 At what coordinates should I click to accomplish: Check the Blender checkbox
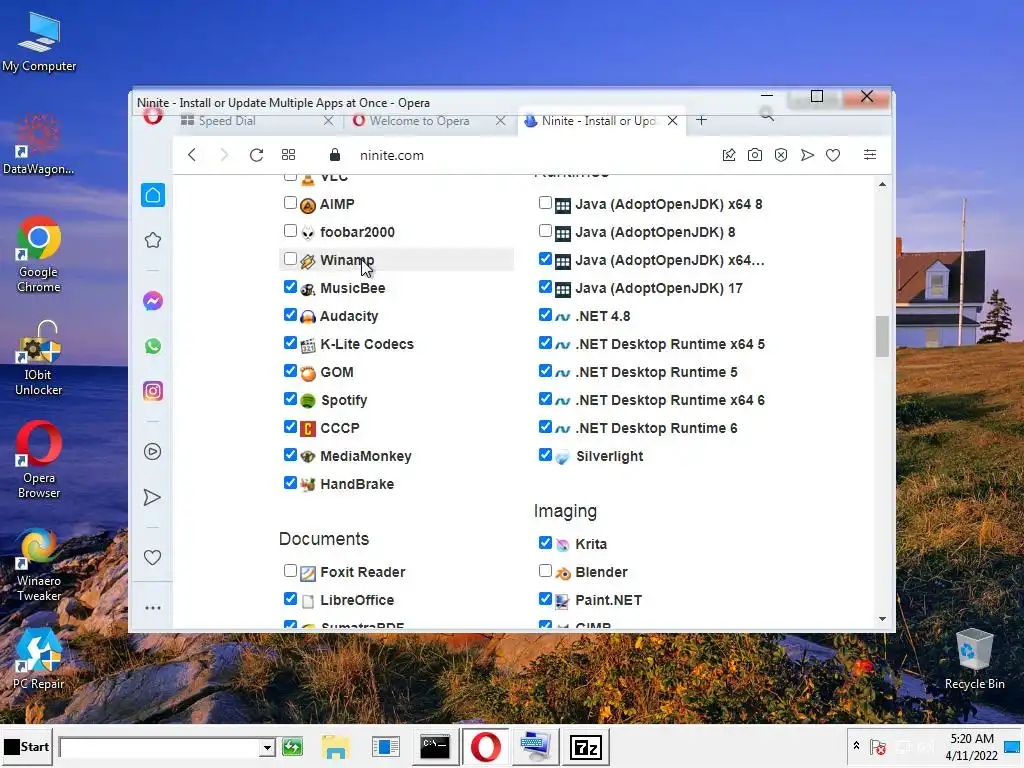pyautogui.click(x=545, y=571)
